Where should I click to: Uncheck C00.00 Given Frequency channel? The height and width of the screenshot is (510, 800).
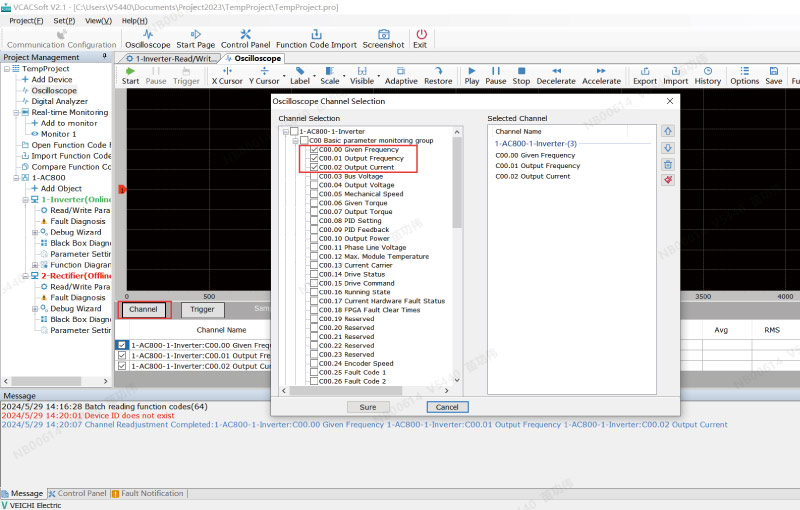click(314, 149)
